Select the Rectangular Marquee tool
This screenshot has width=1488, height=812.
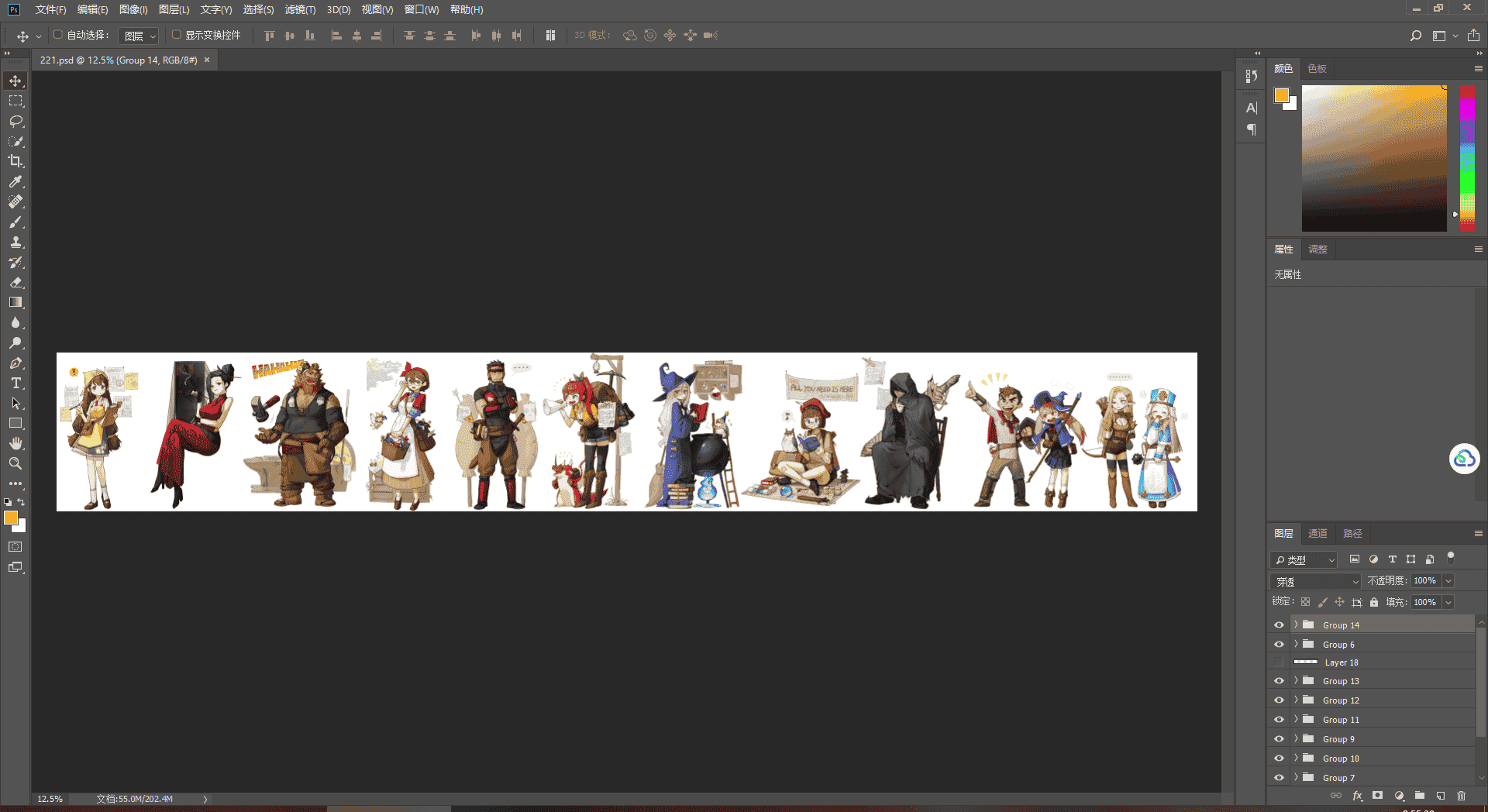click(x=15, y=101)
